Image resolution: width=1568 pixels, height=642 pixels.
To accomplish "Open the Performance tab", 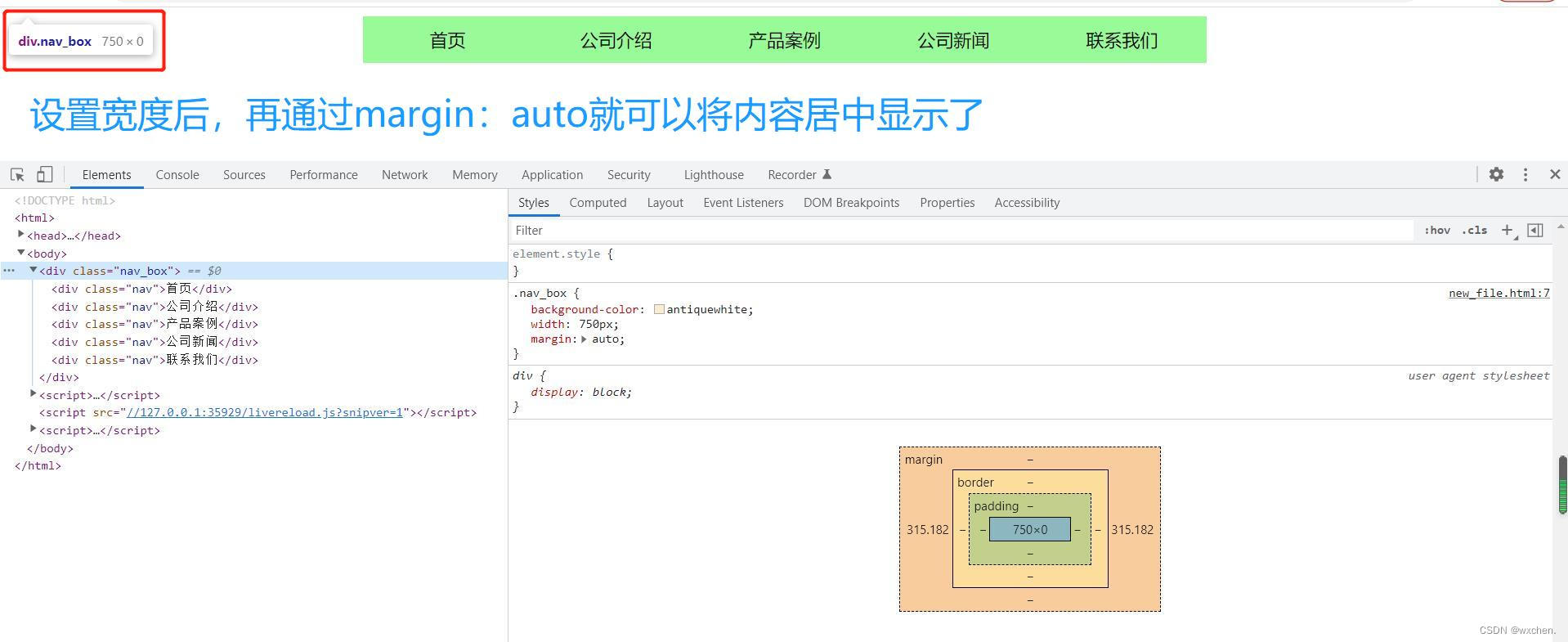I will pos(324,175).
